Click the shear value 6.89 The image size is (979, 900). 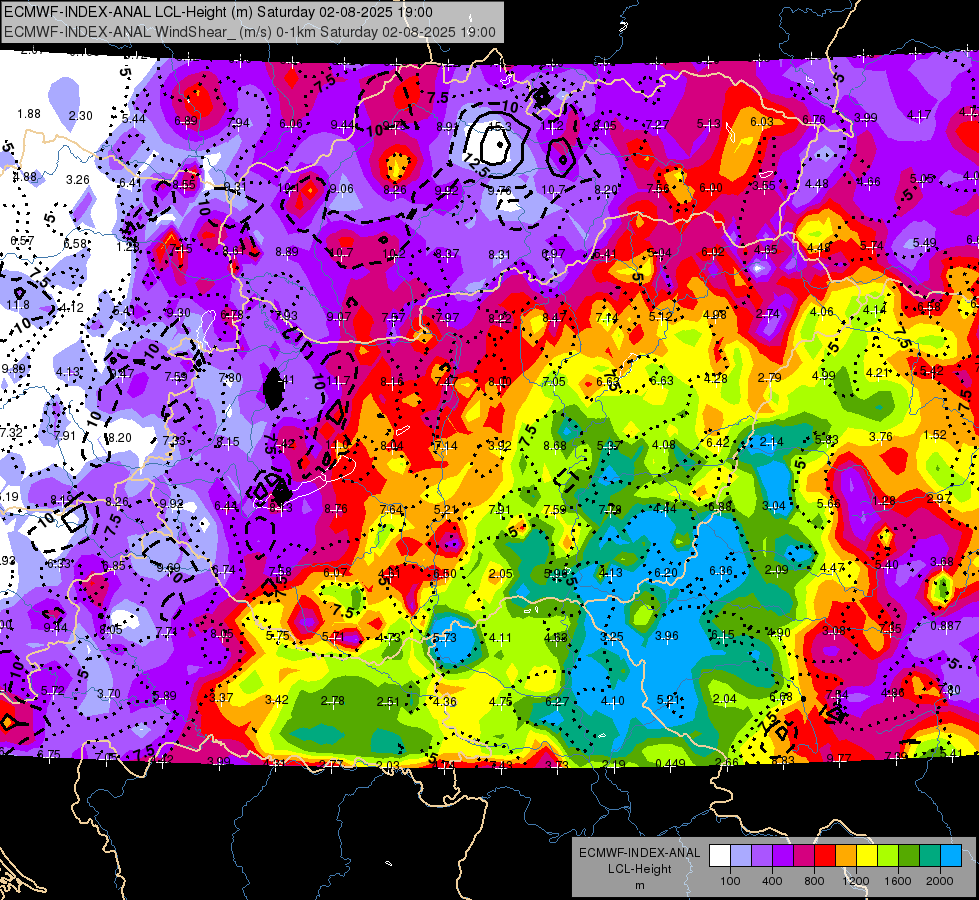click(x=186, y=121)
